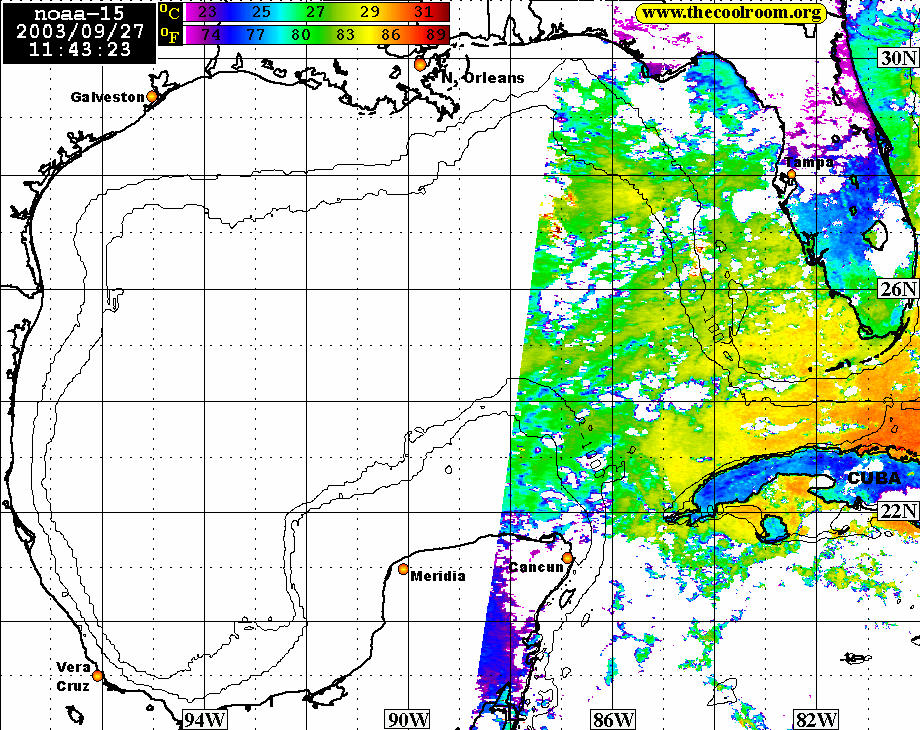This screenshot has height=730, width=920.
Task: Click the orange Galveston city marker dot
Action: (x=152, y=96)
